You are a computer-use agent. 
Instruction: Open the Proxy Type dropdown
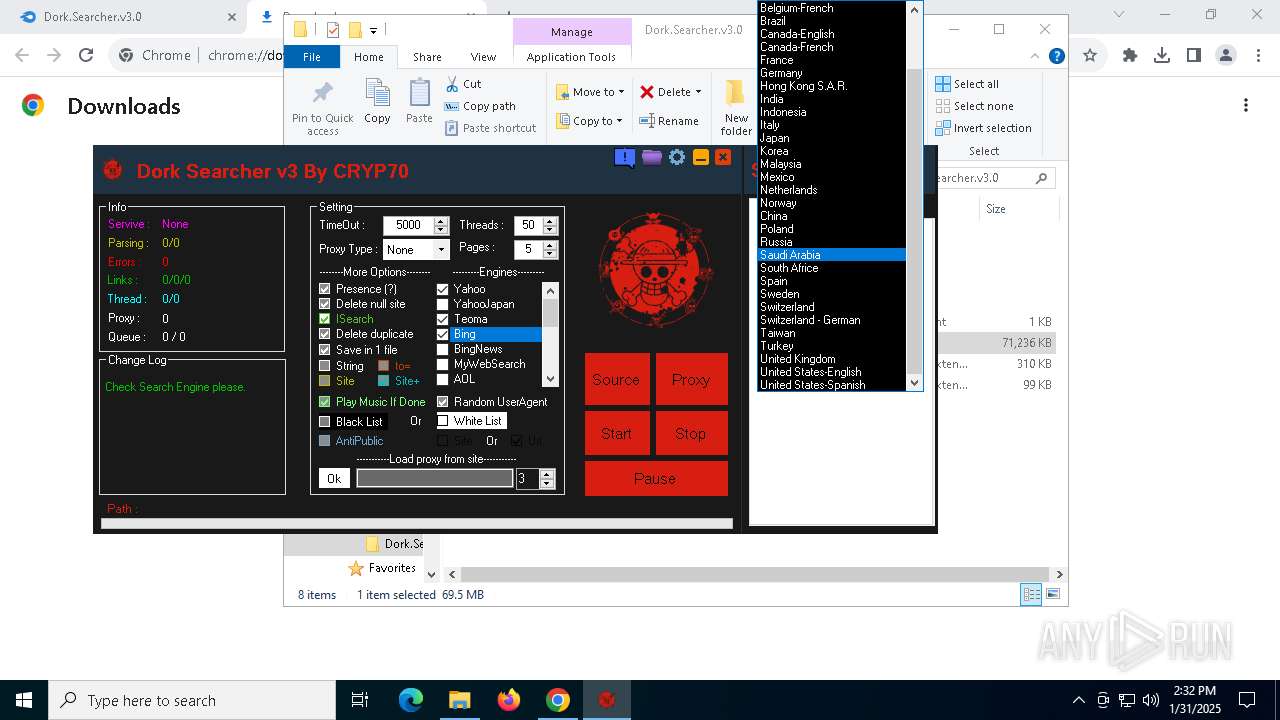tap(442, 249)
